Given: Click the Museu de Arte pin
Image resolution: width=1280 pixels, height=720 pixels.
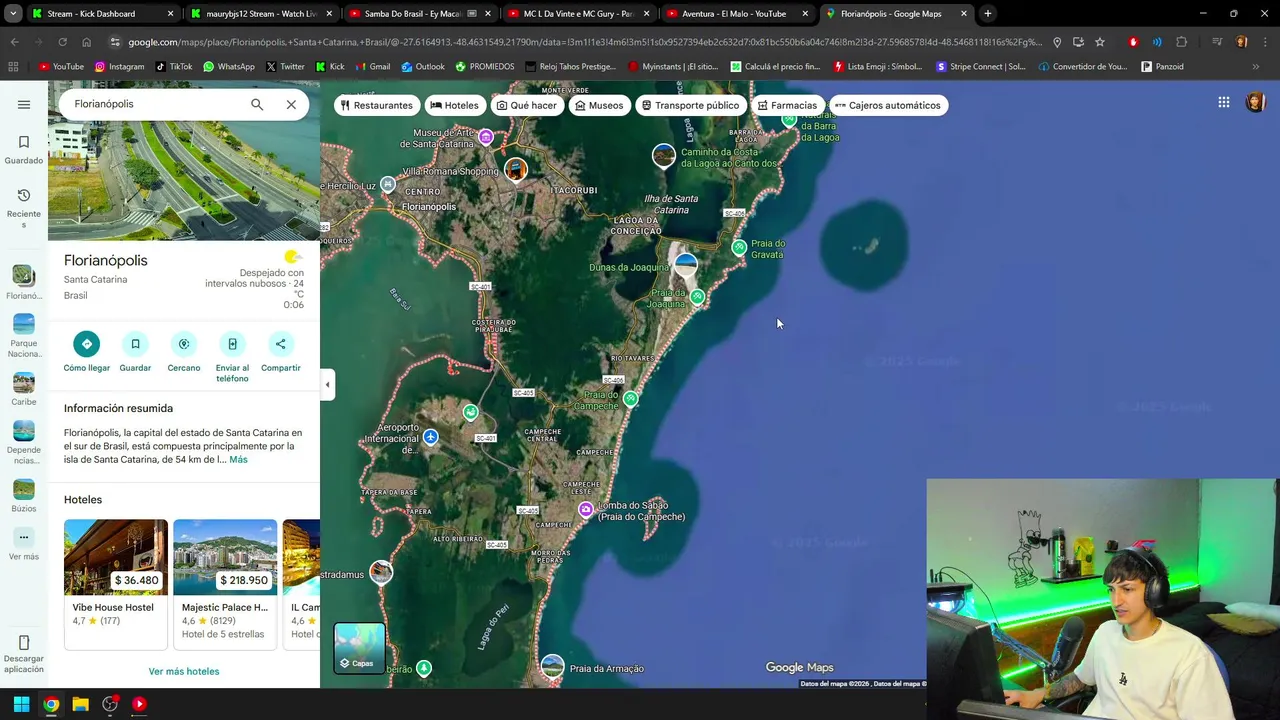Looking at the screenshot, I should [x=486, y=136].
